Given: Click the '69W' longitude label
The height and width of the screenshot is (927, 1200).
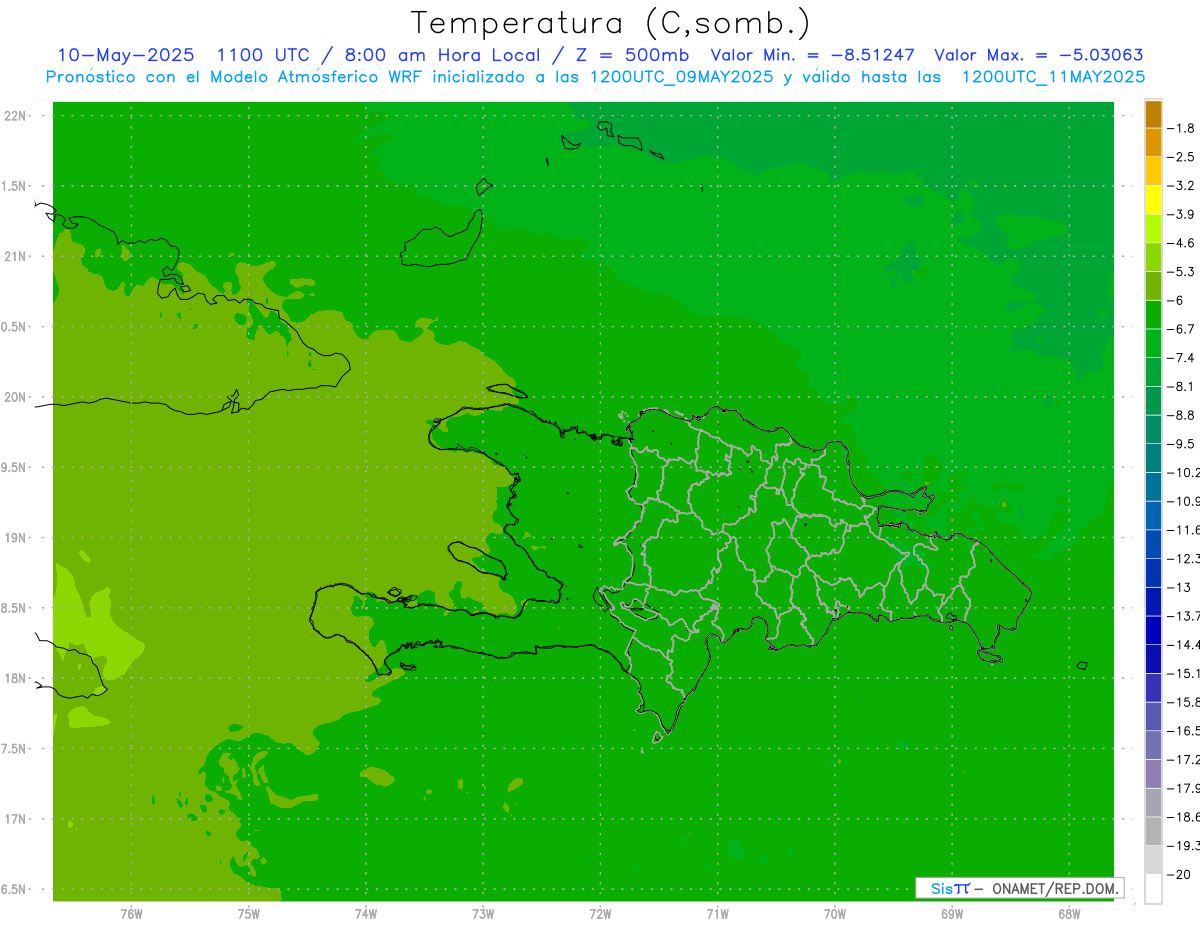Looking at the screenshot, I should tap(951, 913).
